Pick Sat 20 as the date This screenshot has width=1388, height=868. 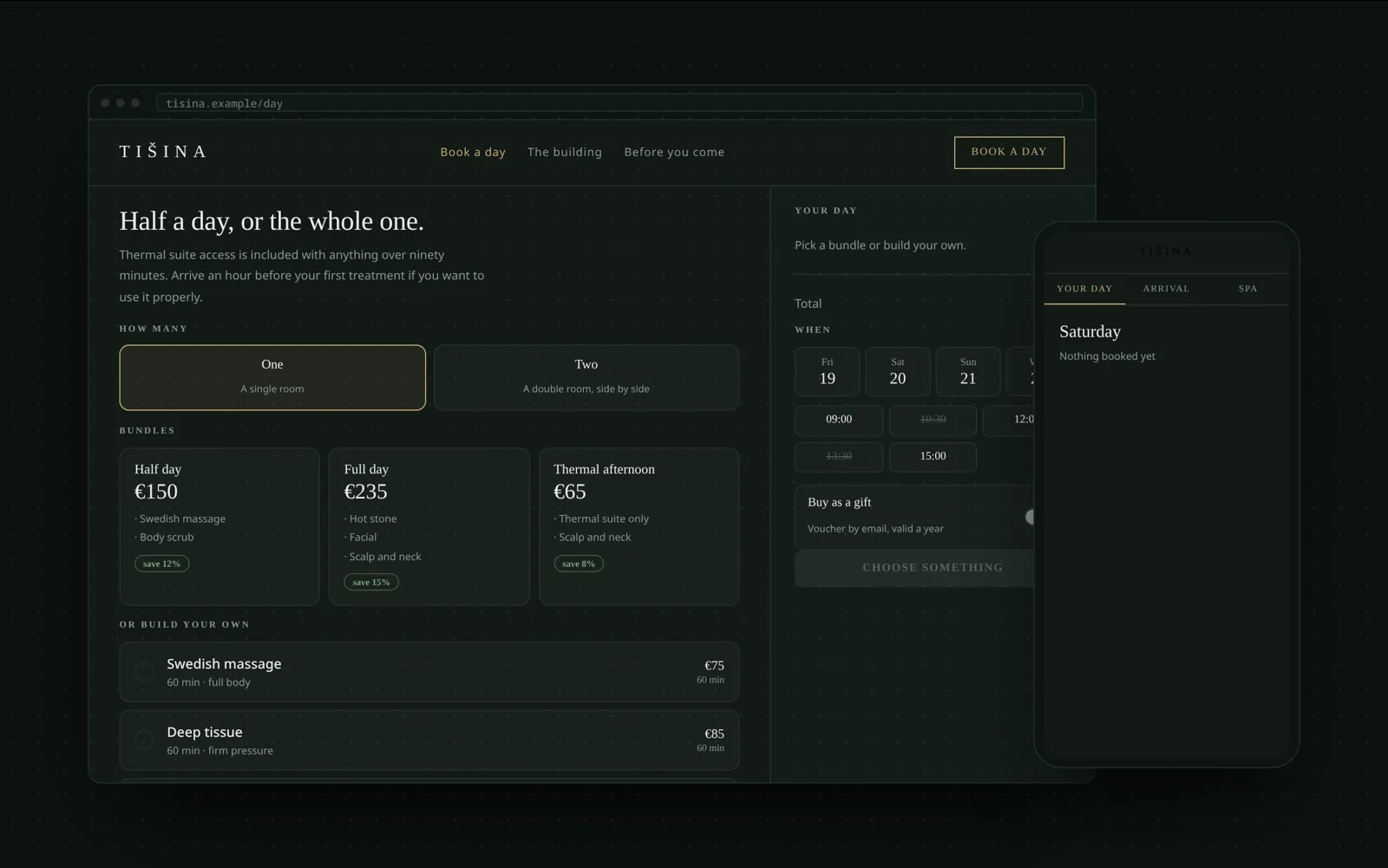pyautogui.click(x=898, y=371)
